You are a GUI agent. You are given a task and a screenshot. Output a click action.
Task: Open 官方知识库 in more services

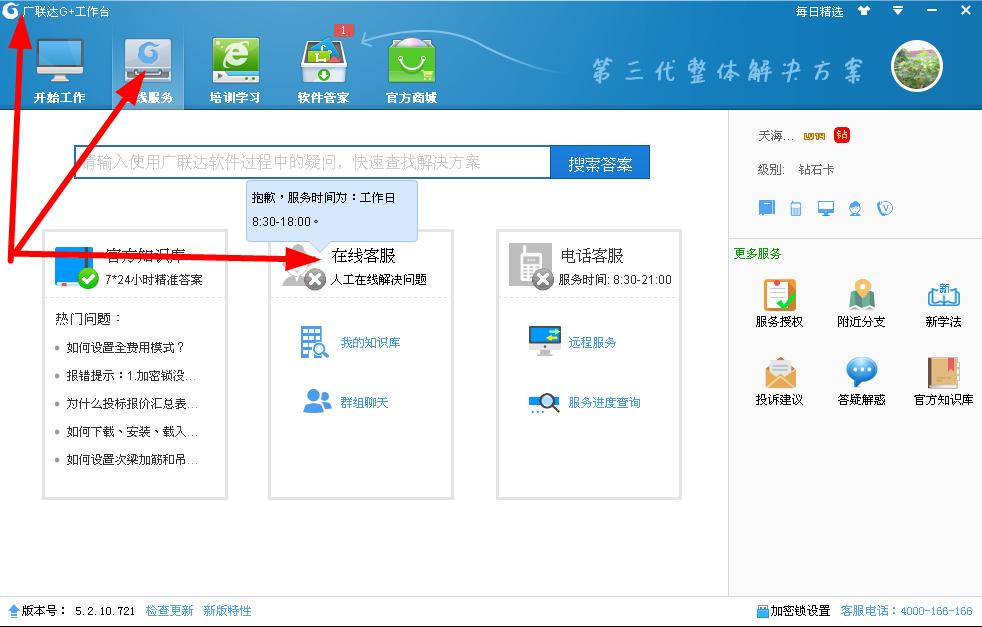(x=943, y=381)
